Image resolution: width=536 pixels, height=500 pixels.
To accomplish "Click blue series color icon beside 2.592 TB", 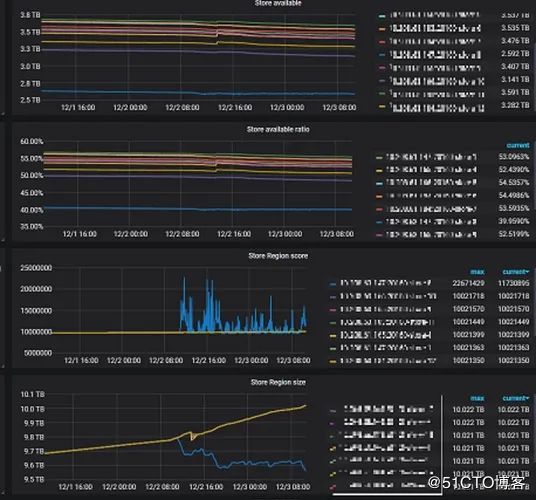I will tap(382, 55).
